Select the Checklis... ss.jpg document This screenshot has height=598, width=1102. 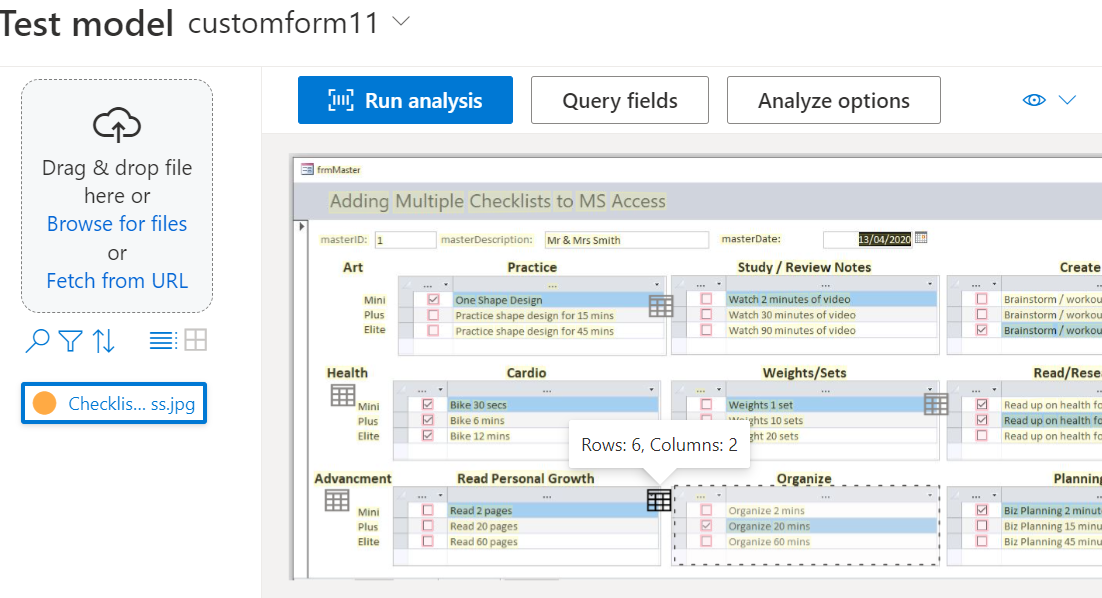[x=114, y=403]
